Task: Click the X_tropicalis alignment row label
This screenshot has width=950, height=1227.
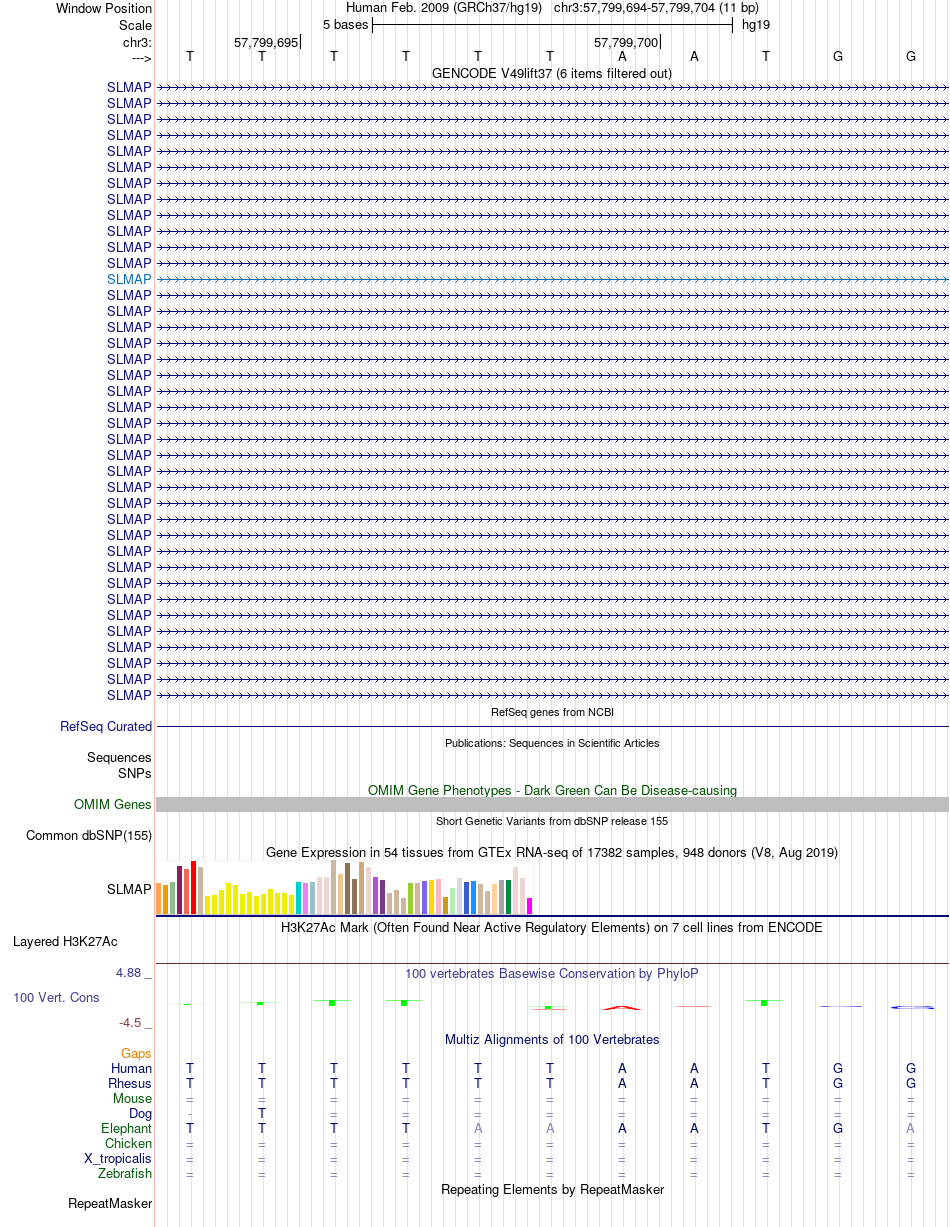Action: tap(118, 1158)
